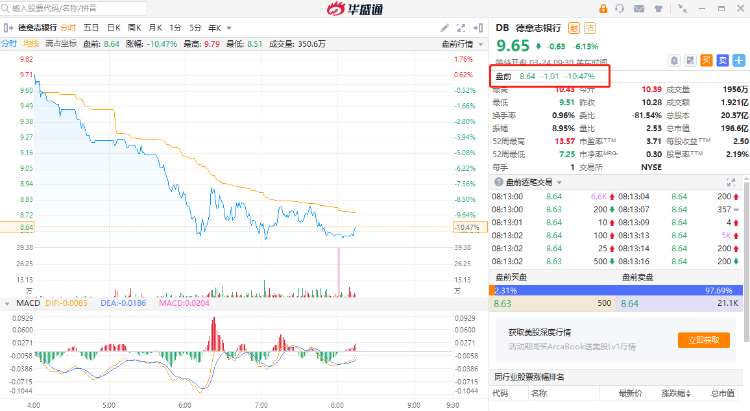Viewport: 750px width, 411px height.
Task: Expand the tick trades panel icon
Action: (731, 182)
